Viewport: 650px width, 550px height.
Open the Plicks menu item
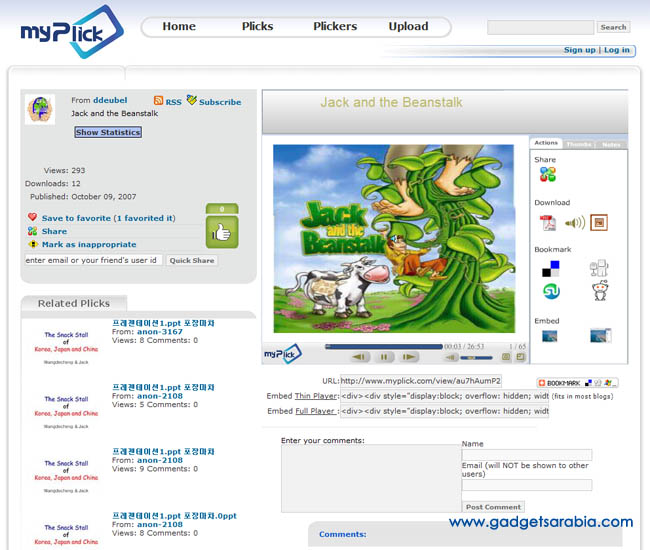coord(257,27)
